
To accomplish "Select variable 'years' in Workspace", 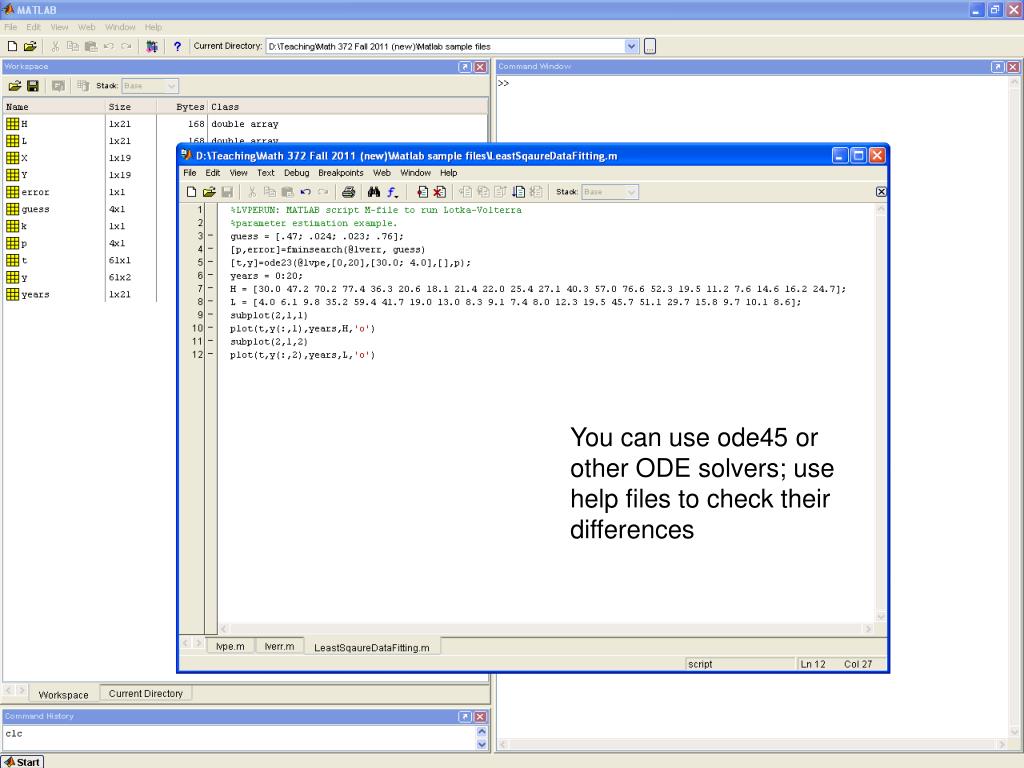I will (35, 295).
